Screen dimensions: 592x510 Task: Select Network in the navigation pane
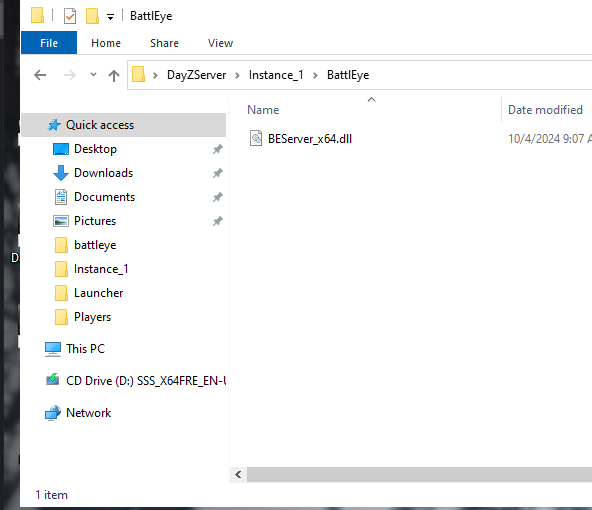[88, 413]
